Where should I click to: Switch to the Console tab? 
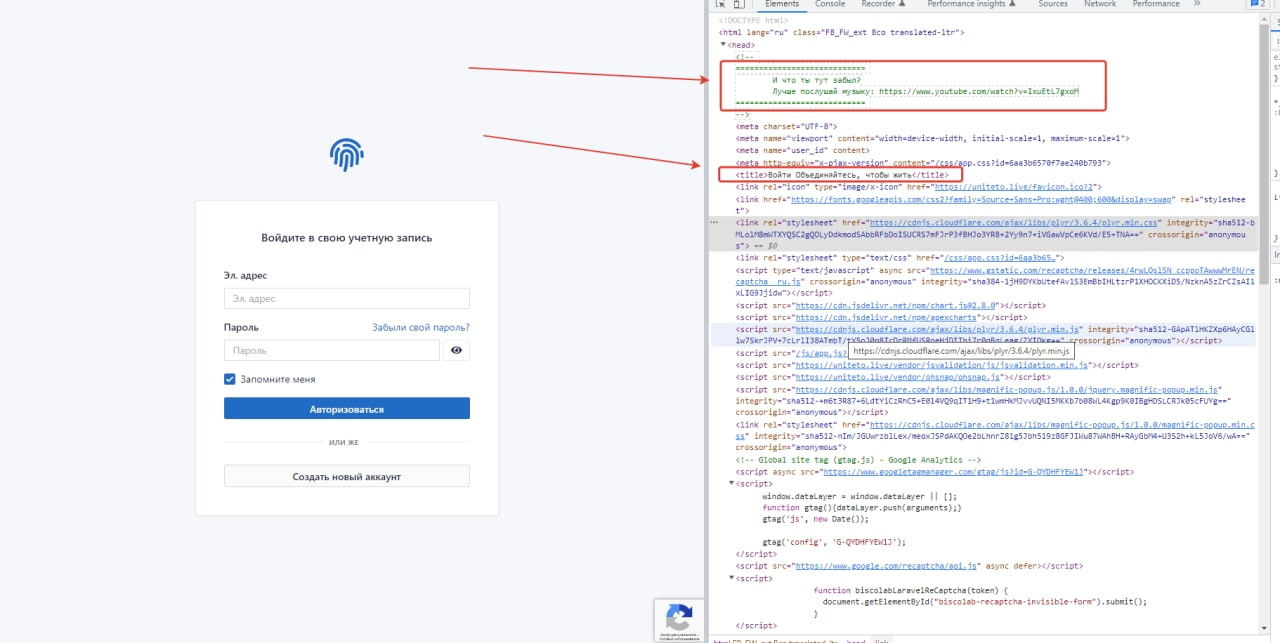[x=830, y=4]
